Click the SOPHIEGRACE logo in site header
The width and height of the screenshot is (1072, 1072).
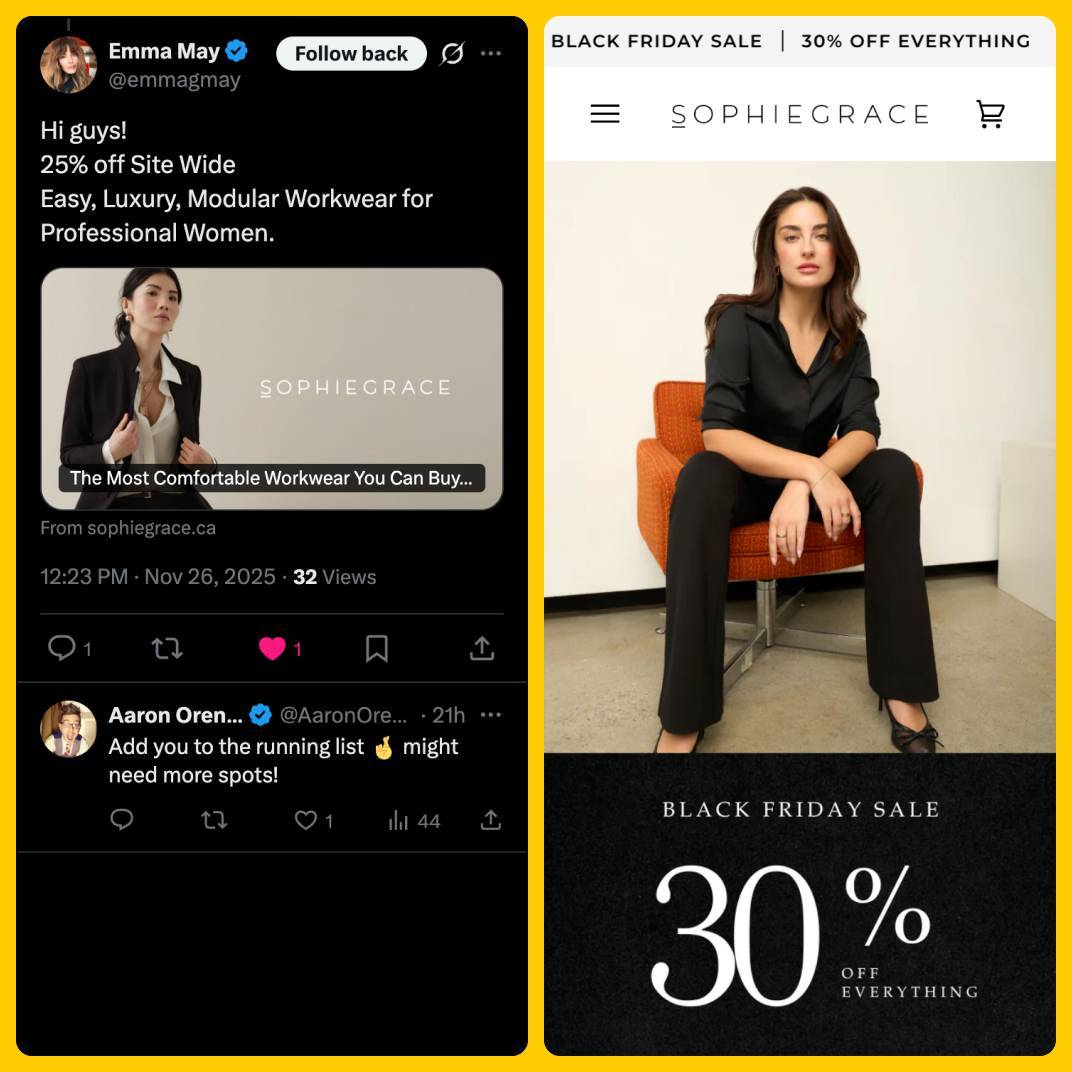click(x=800, y=114)
